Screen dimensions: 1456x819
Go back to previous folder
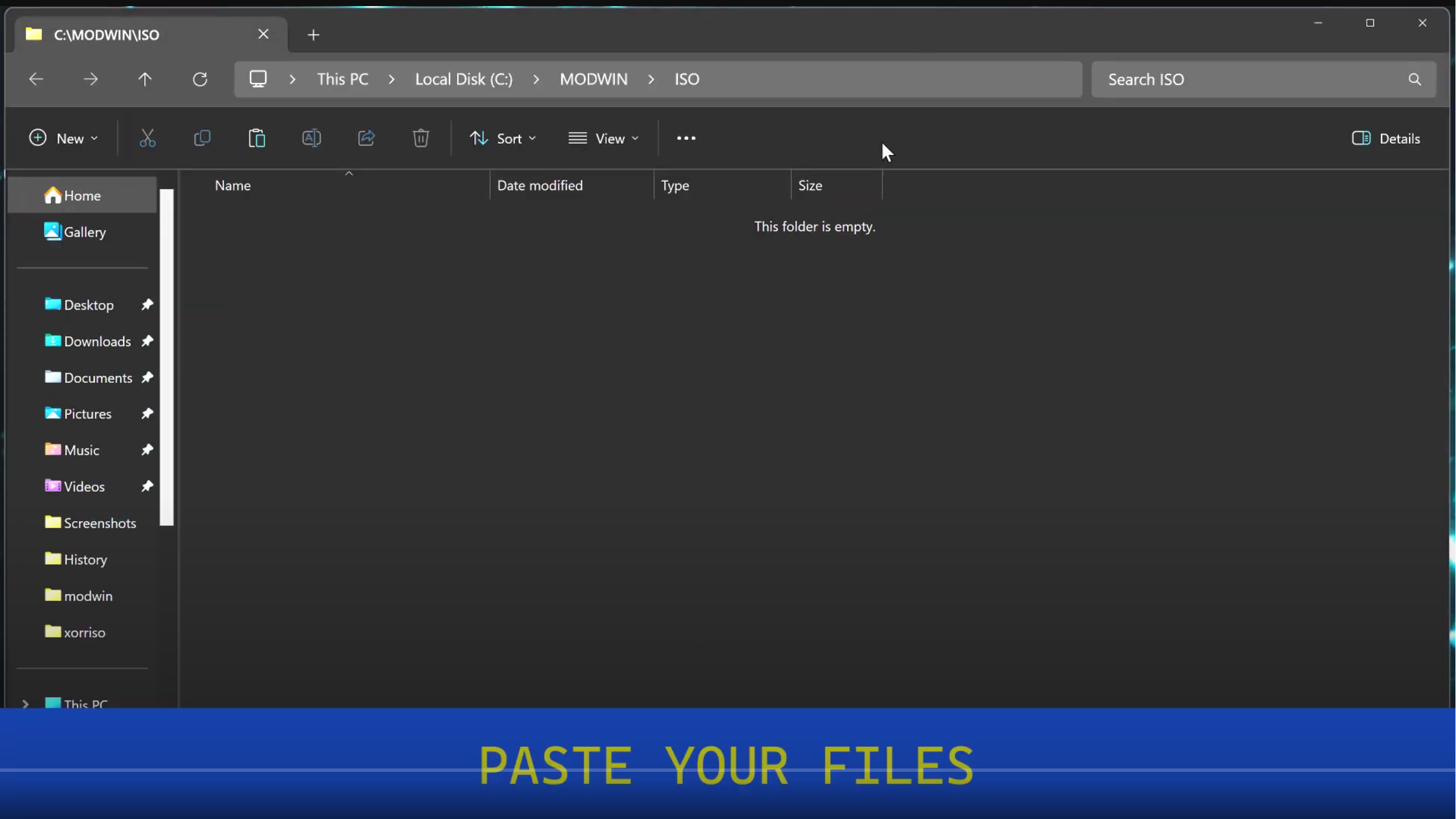pos(36,79)
